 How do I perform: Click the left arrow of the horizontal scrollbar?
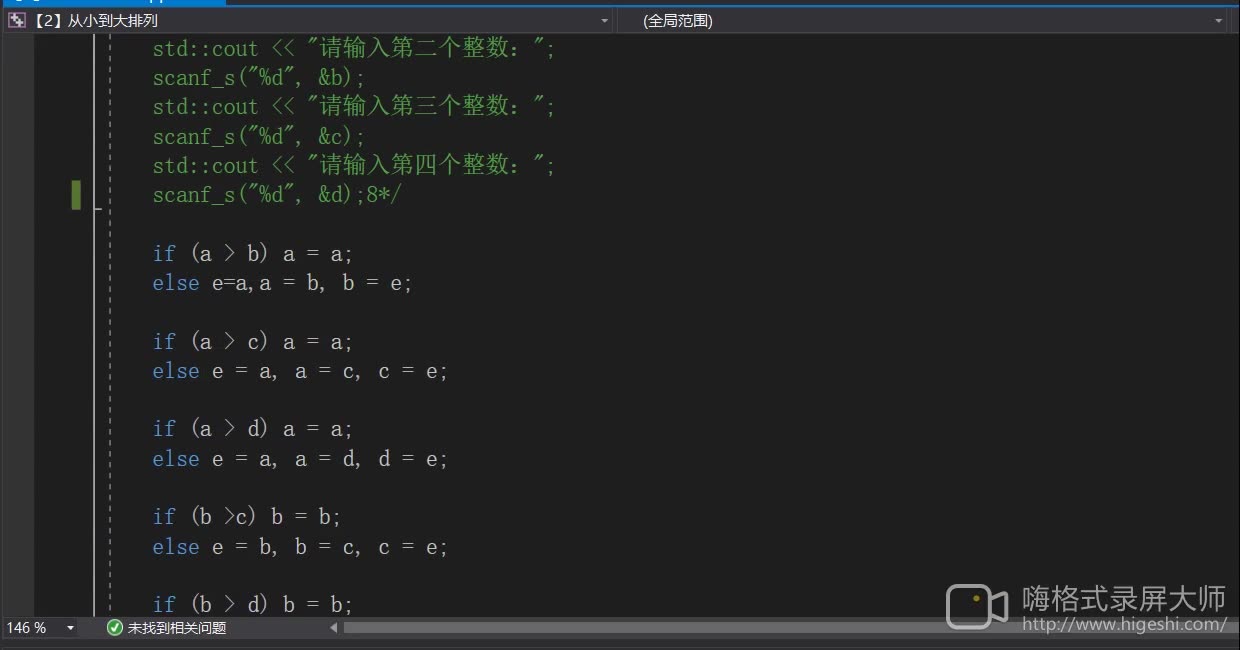333,628
